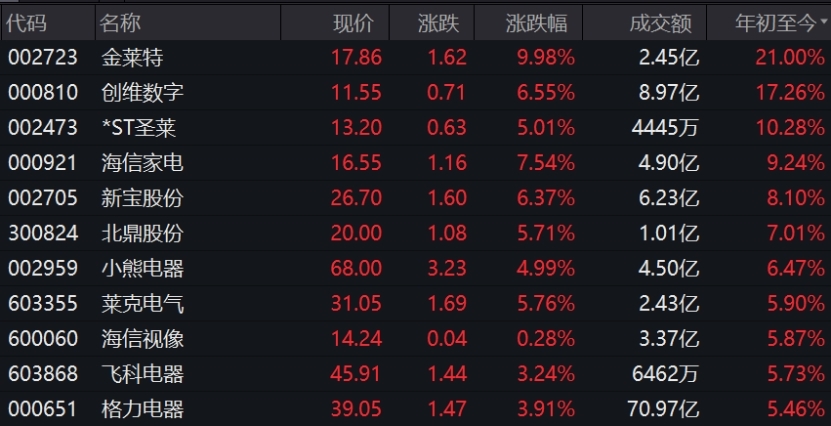Sort by 年初至今 column arrow
Screen dimensions: 831x426
(x=824, y=23)
